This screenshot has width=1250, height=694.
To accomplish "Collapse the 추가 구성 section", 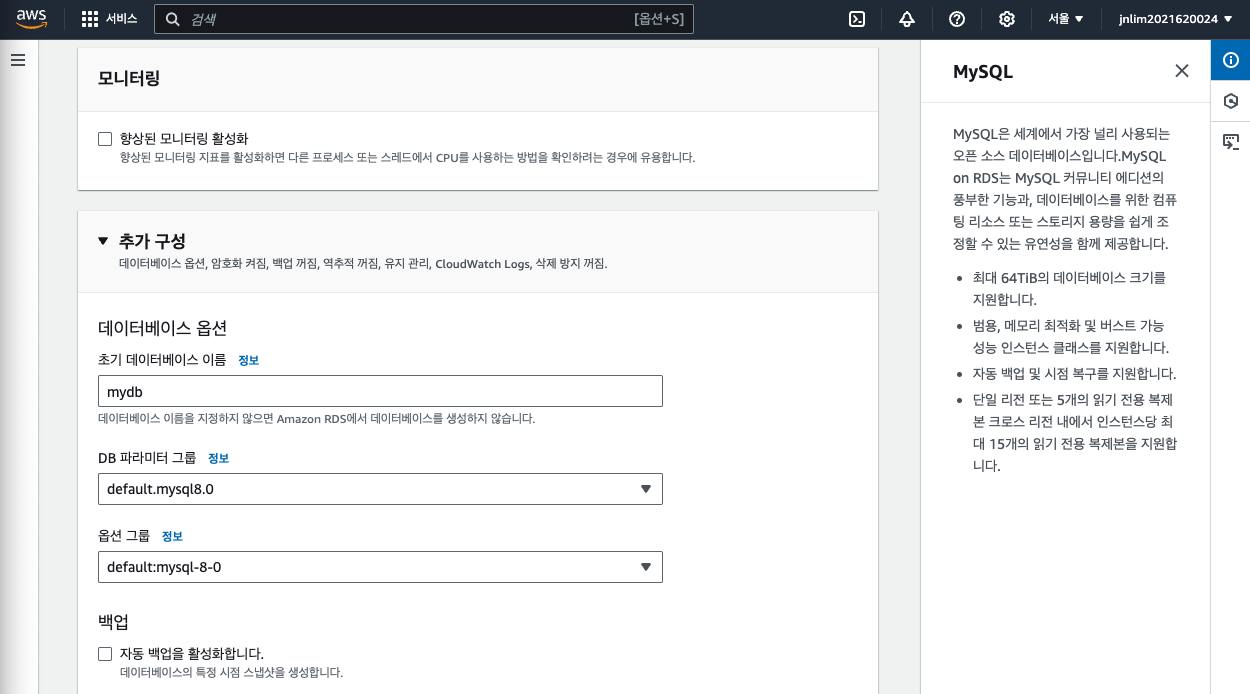I will pos(103,241).
